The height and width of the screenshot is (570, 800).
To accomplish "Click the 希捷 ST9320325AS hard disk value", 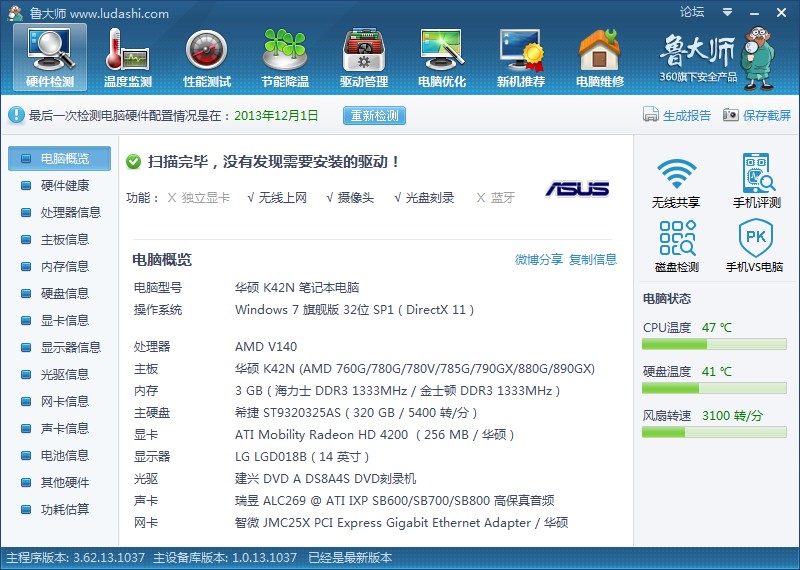I will tap(356, 412).
